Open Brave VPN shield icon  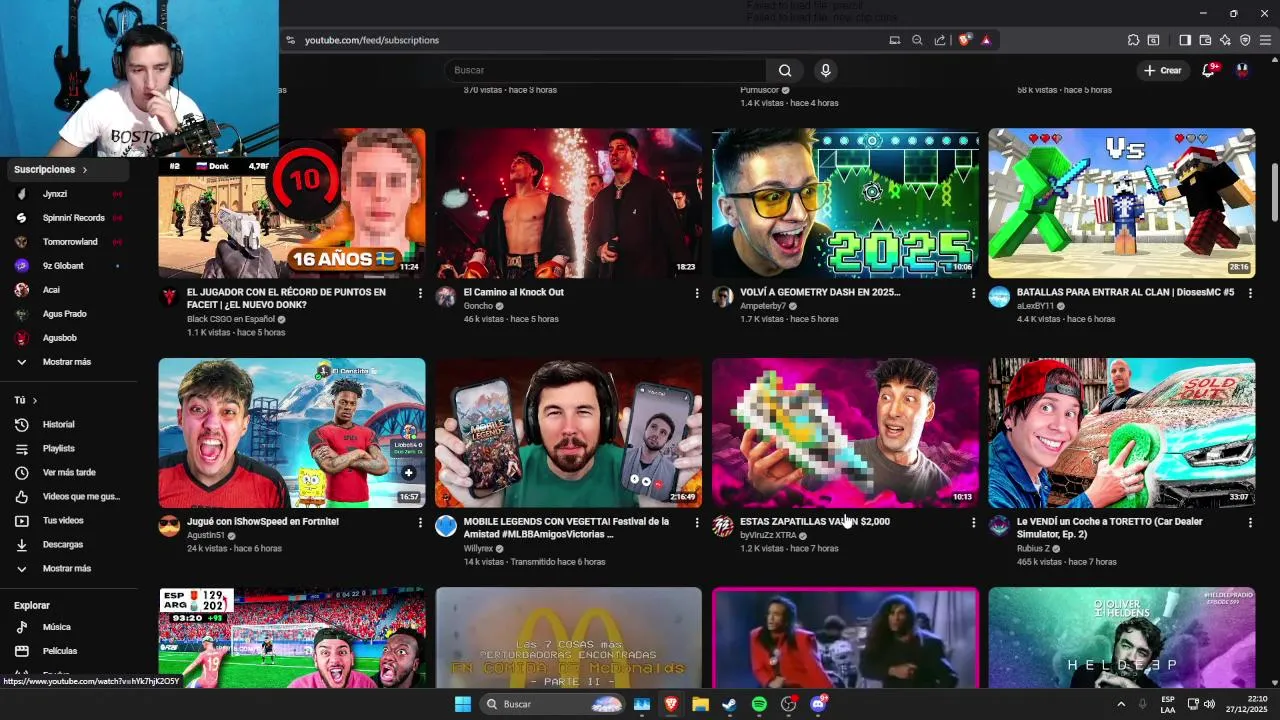(x=1245, y=40)
